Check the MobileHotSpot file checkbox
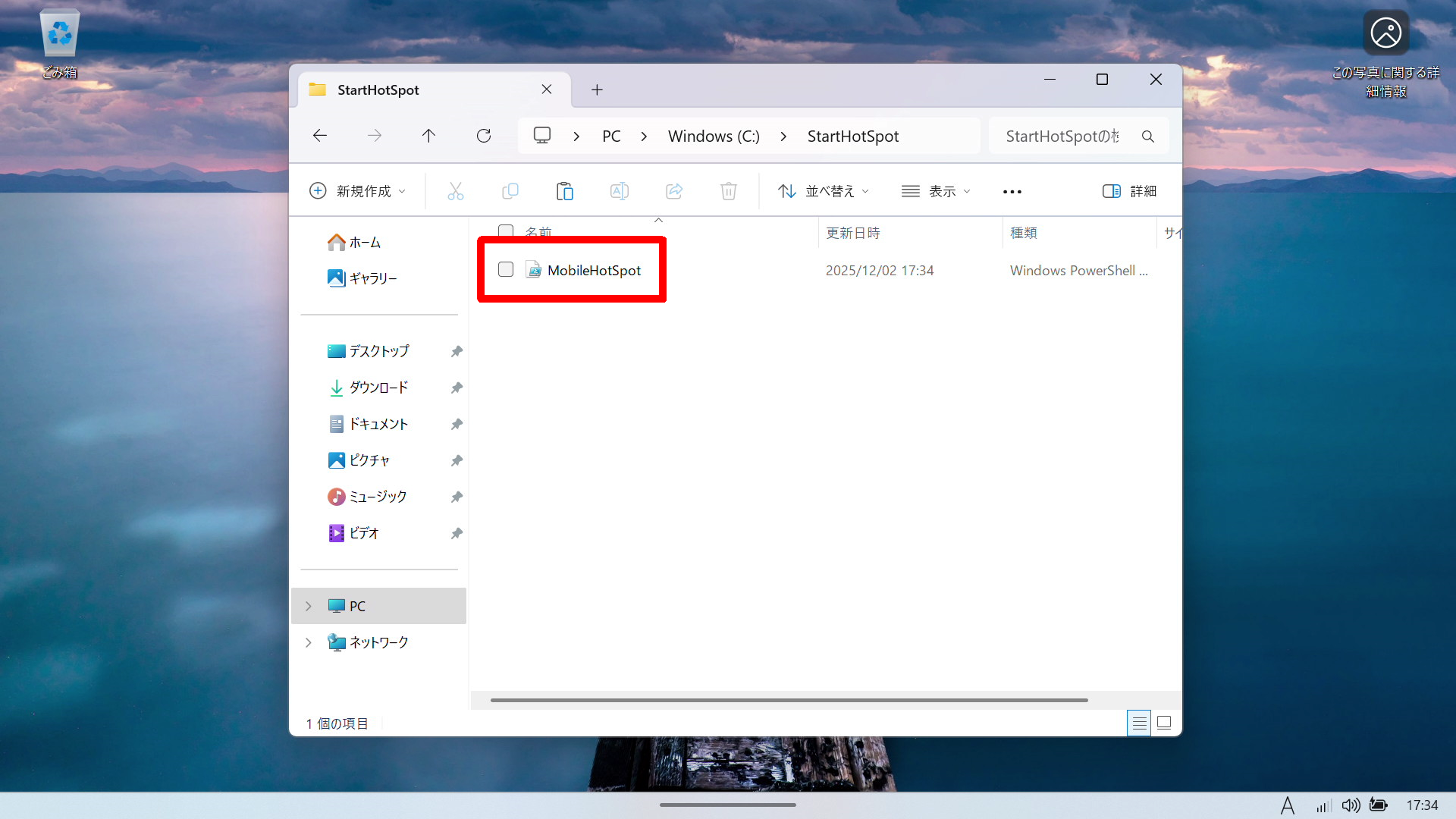1456x819 pixels. click(x=506, y=269)
